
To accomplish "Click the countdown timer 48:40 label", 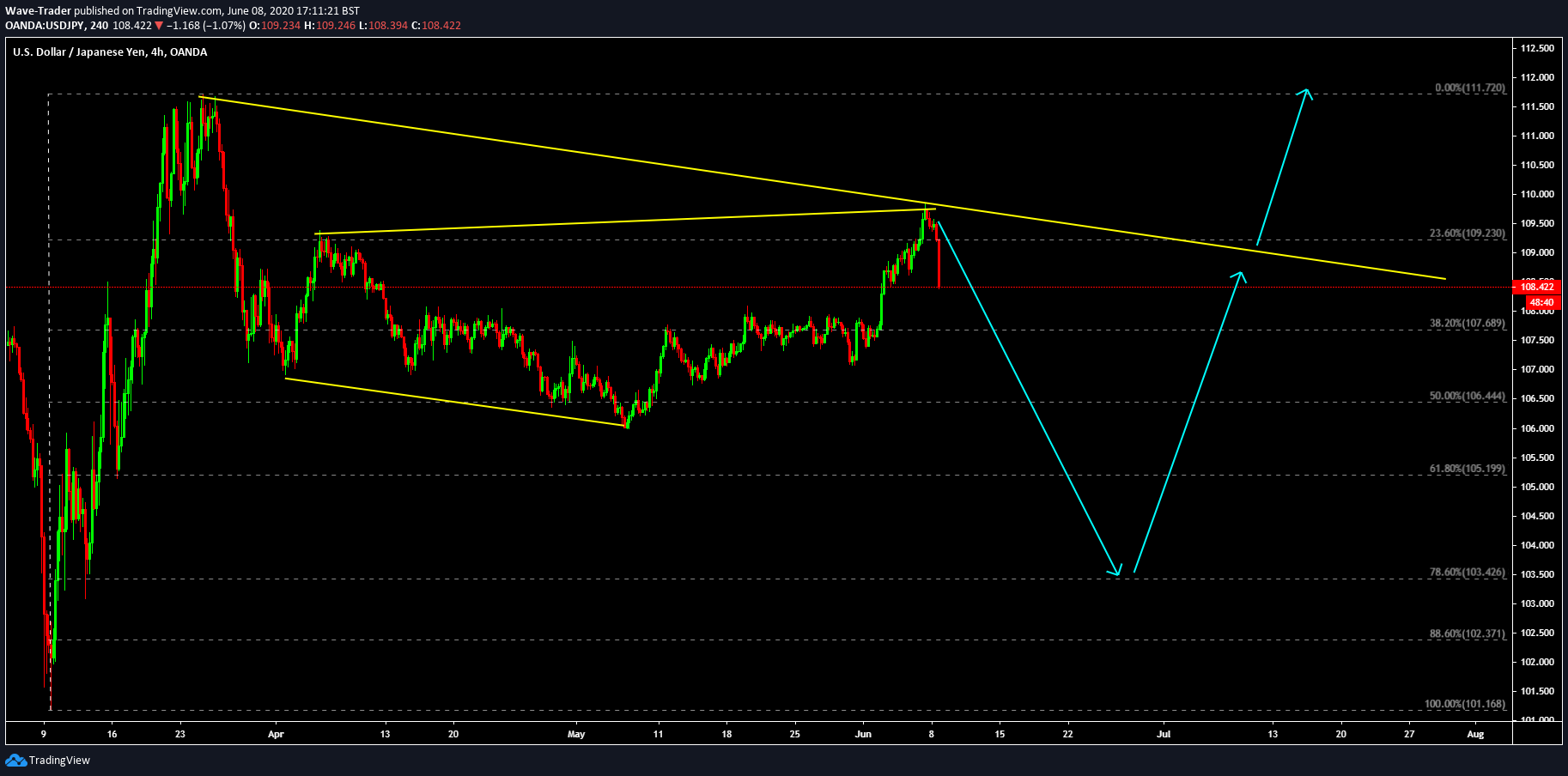I will pyautogui.click(x=1542, y=302).
